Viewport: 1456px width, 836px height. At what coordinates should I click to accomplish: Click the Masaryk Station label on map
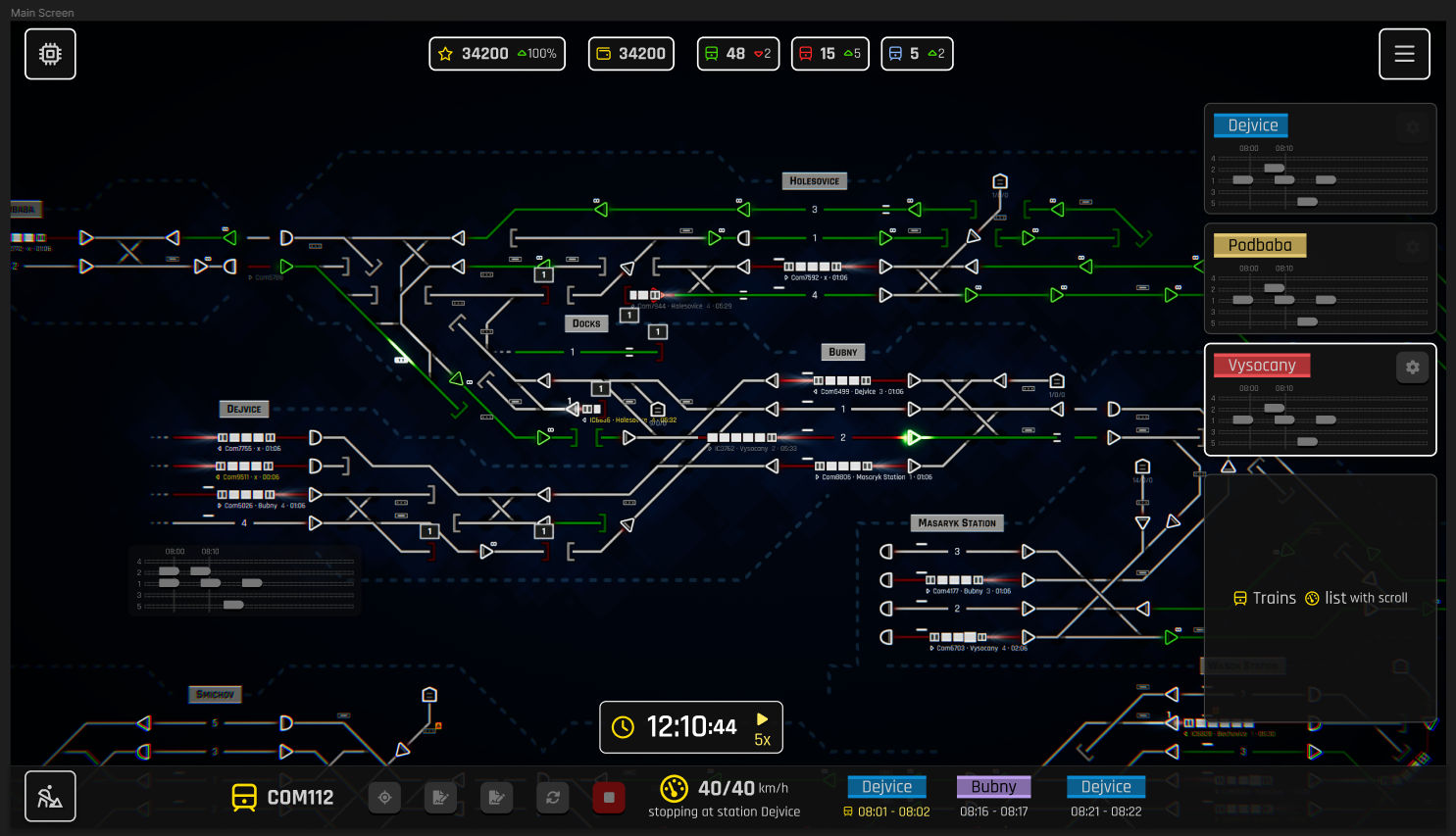tap(956, 523)
